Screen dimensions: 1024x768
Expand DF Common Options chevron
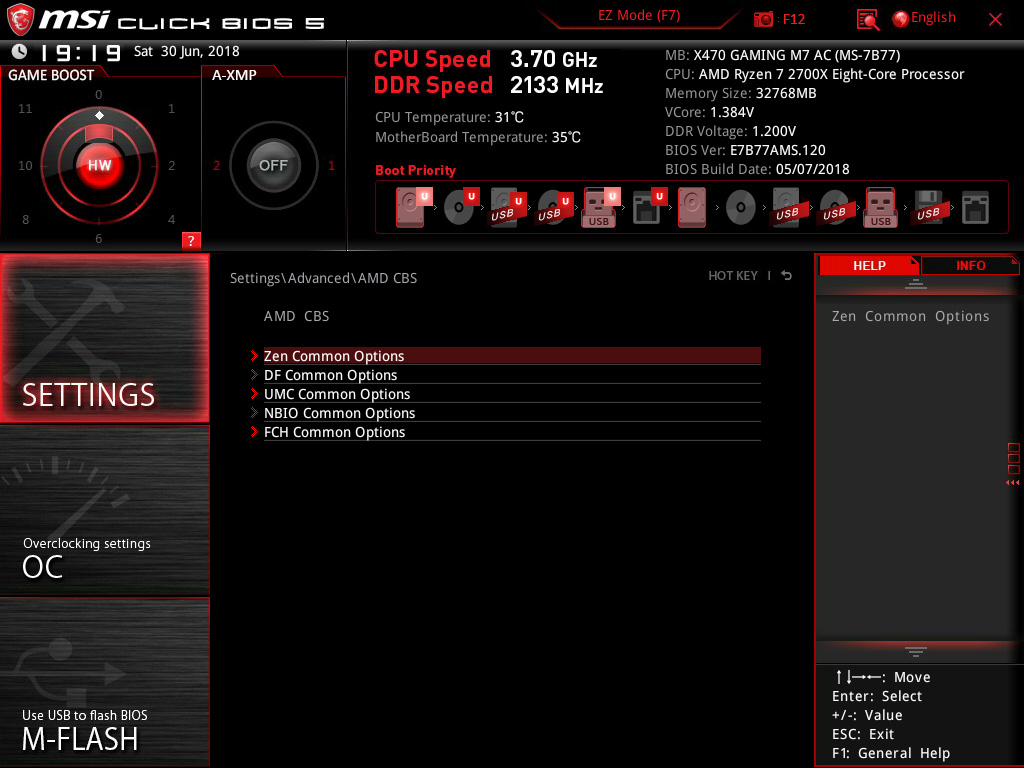(x=254, y=375)
